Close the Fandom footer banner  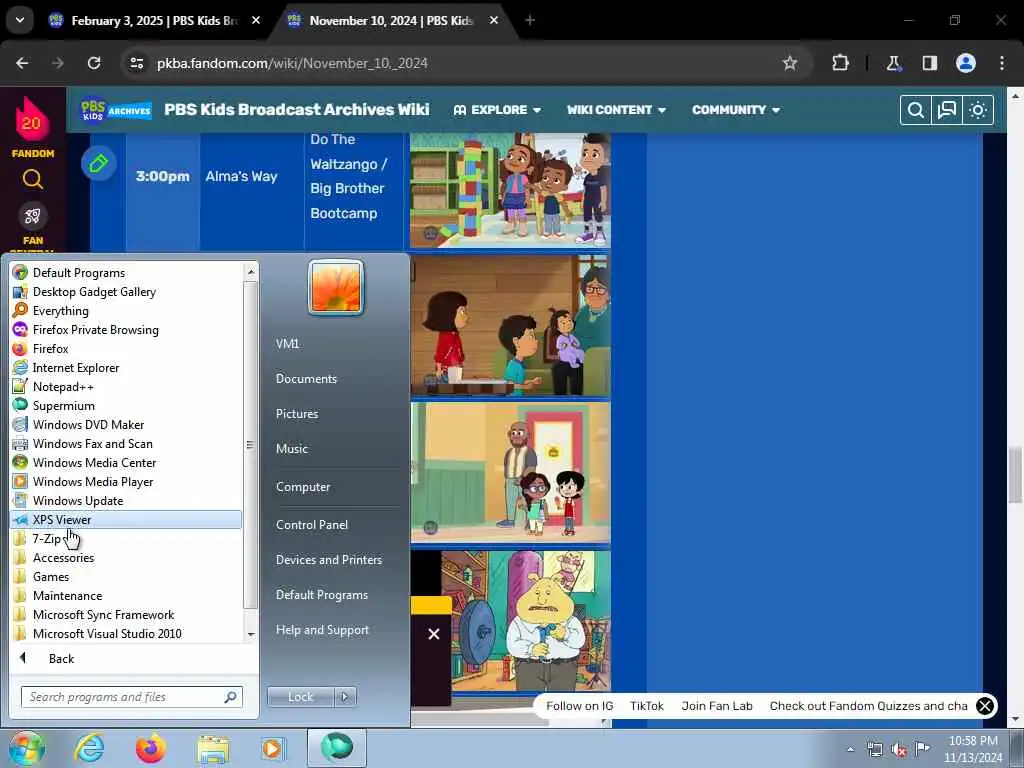point(985,706)
